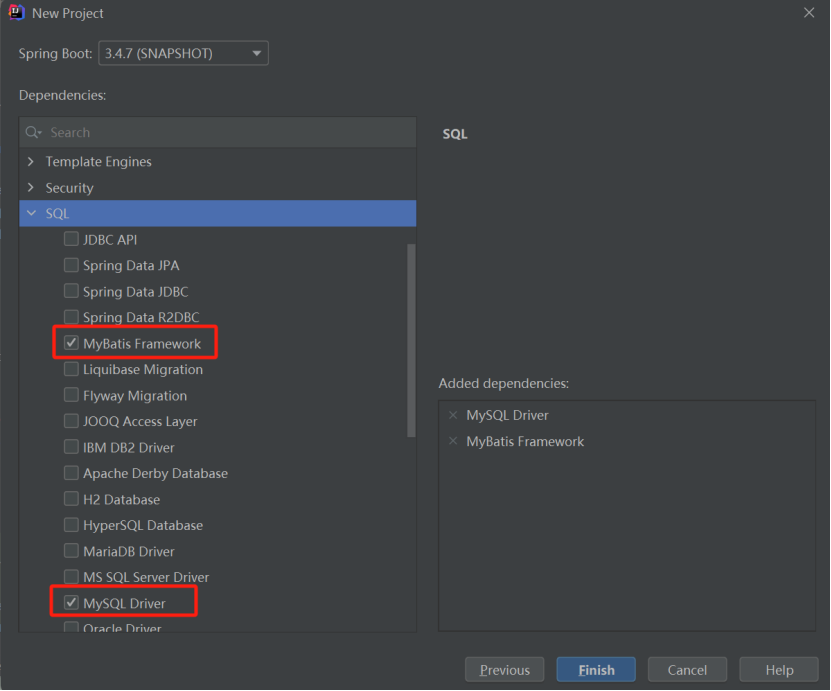Screen dimensions: 831x691
Task: Remove MyBatis Framework with its X icon
Action: click(x=453, y=441)
